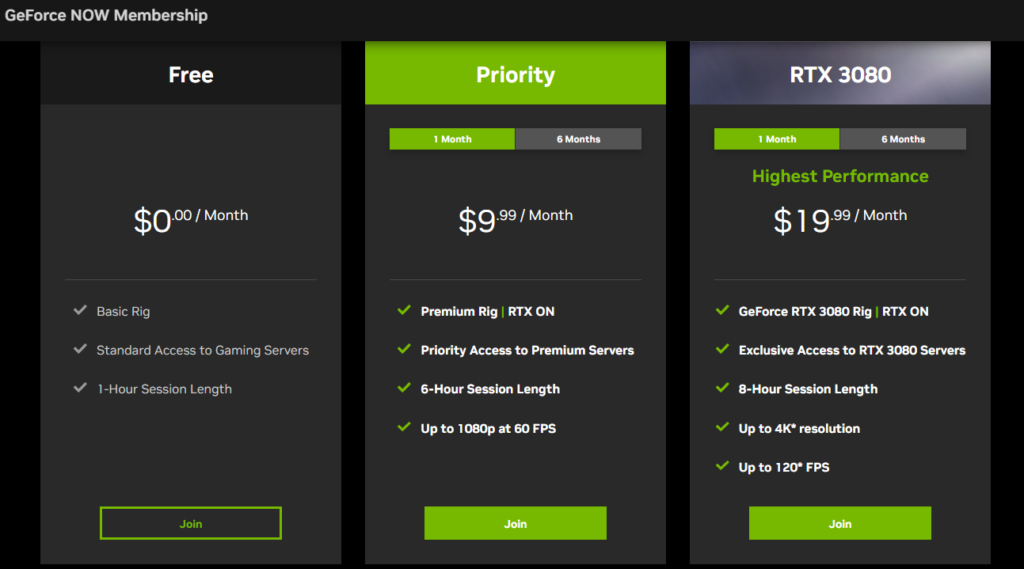The height and width of the screenshot is (569, 1024).
Task: Select 1 Month billing under Priority
Action: [452, 139]
